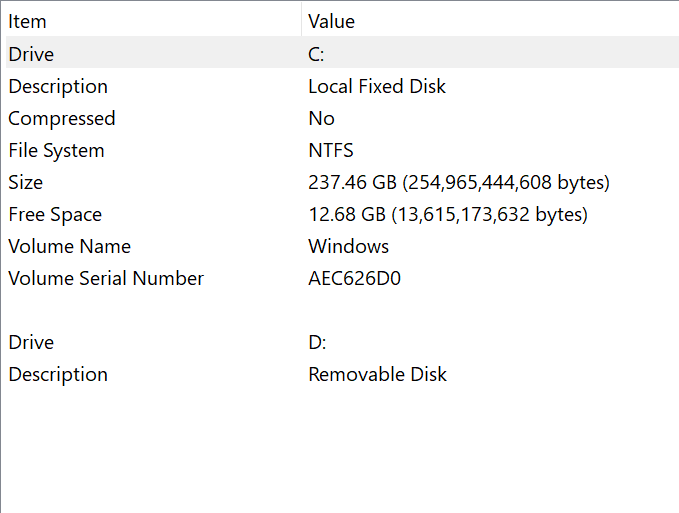This screenshot has height=513, width=679.
Task: Select the Compressed row label
Action: 62,118
